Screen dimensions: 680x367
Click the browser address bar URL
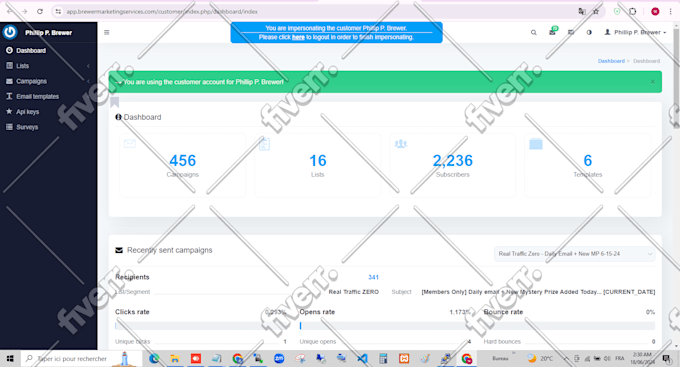[x=162, y=12]
